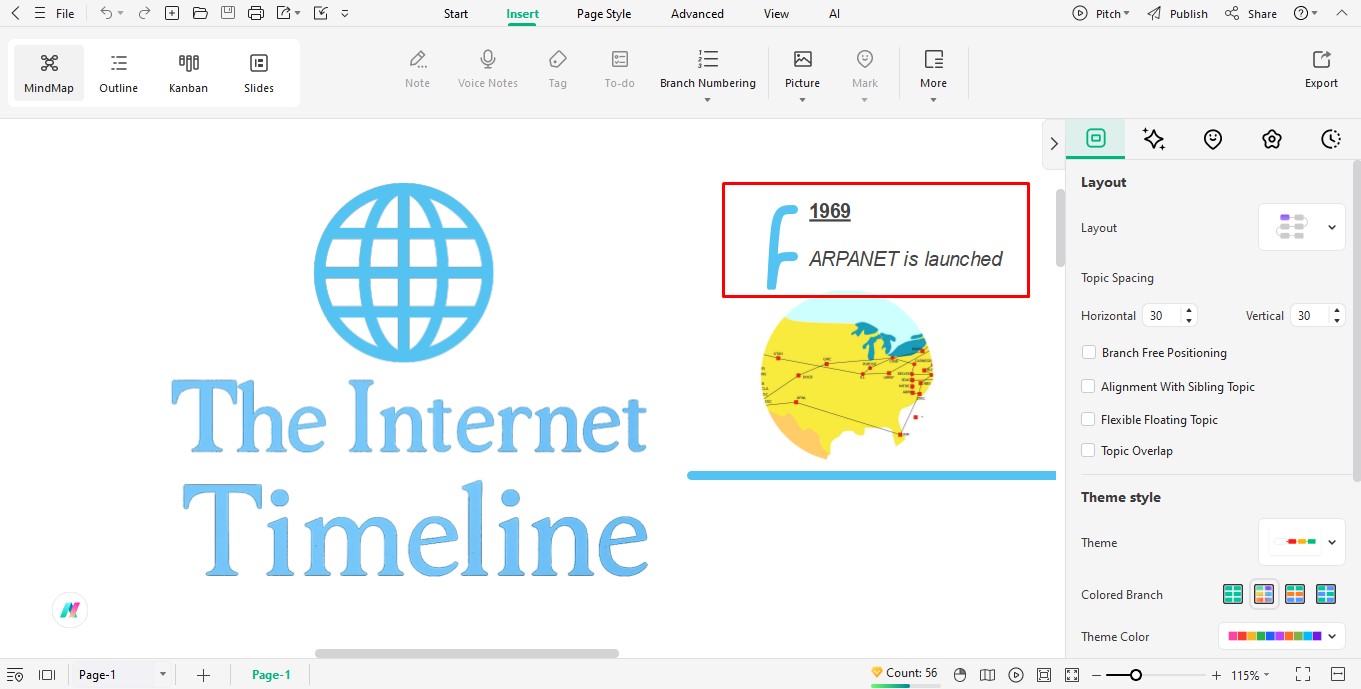
Task: Click the Export button
Action: point(1321,70)
